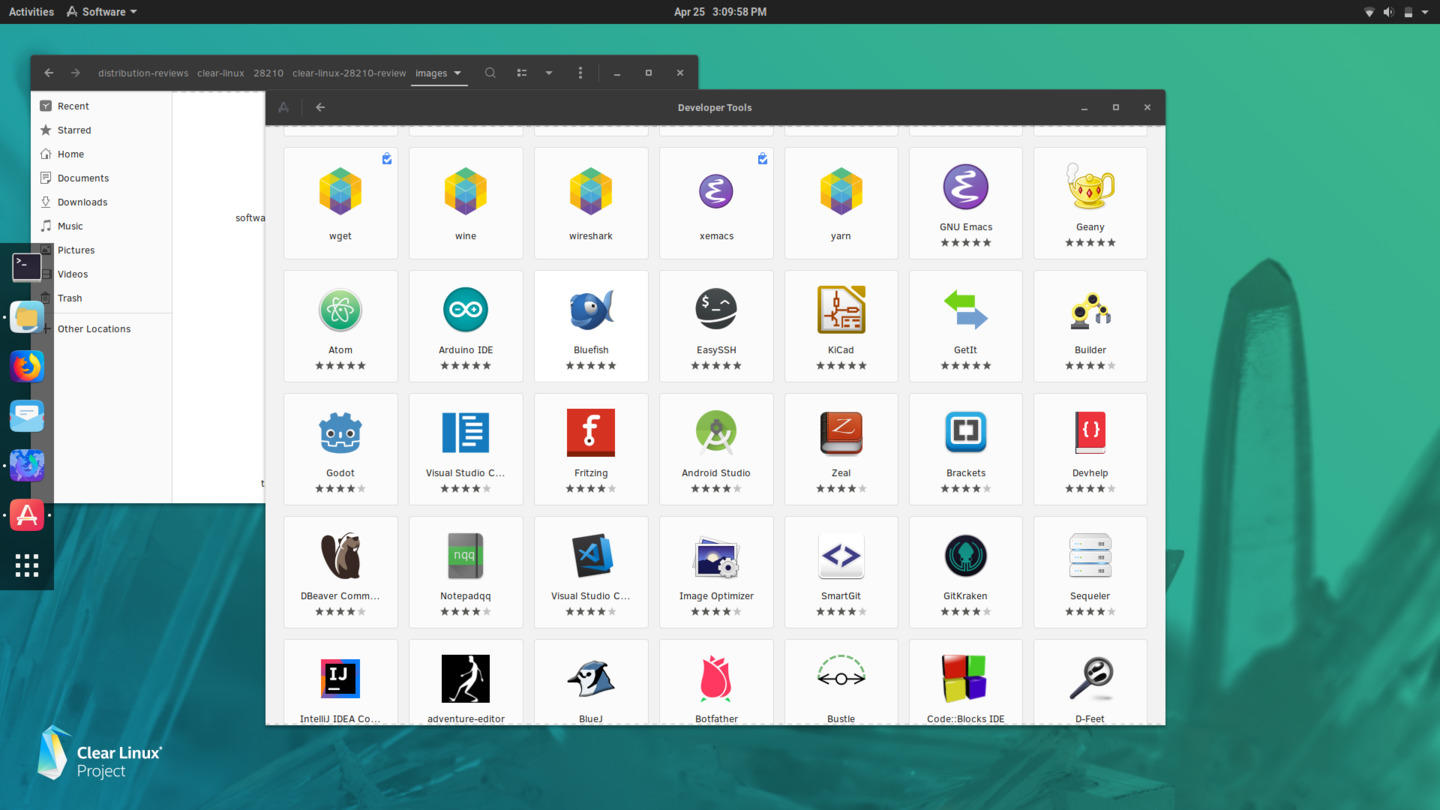Open Music in Files sidebar
This screenshot has width=1440, height=810.
[x=101, y=226]
